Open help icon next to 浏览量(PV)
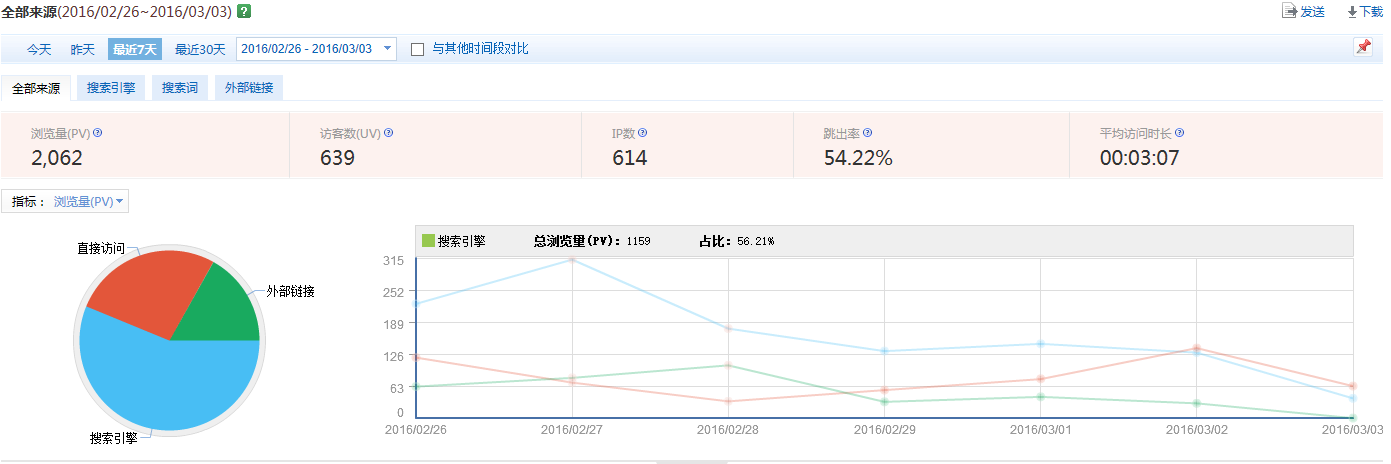 (x=98, y=133)
